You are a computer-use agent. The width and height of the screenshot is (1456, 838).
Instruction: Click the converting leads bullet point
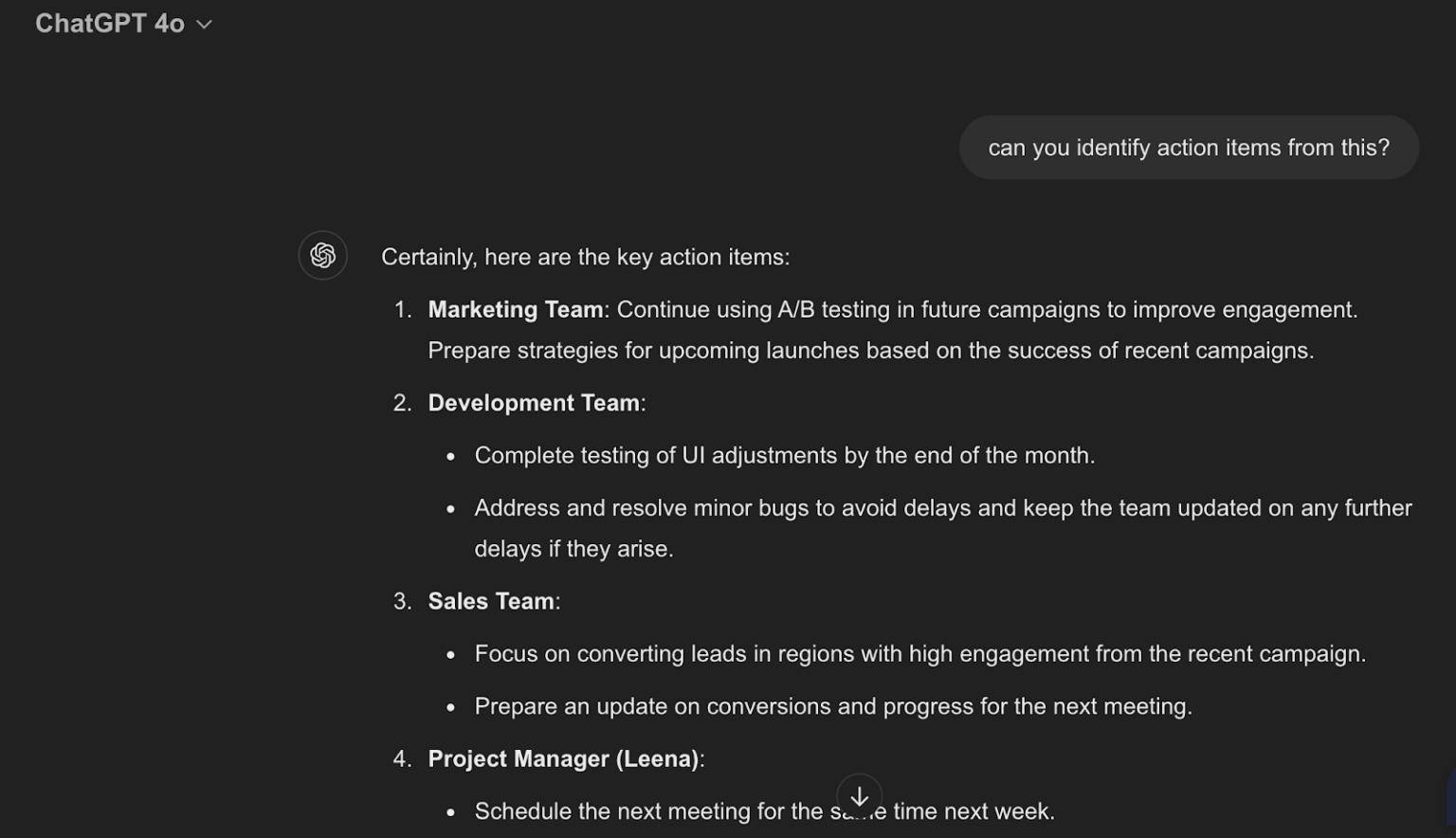919,653
